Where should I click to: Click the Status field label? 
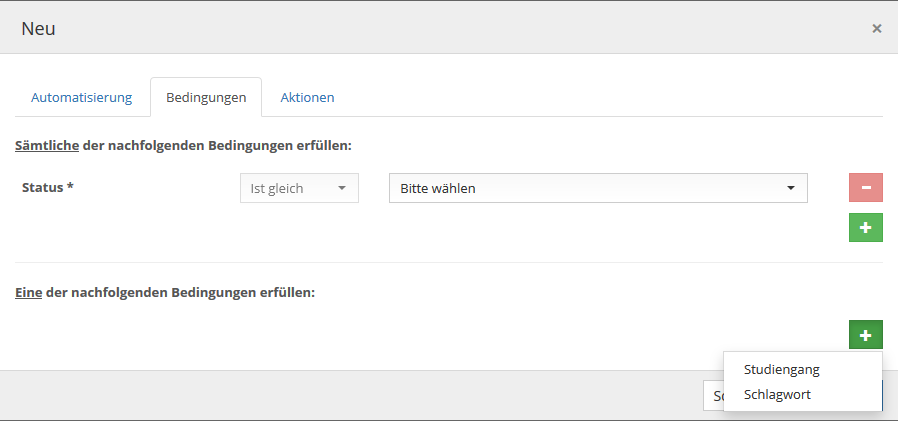pos(41,187)
